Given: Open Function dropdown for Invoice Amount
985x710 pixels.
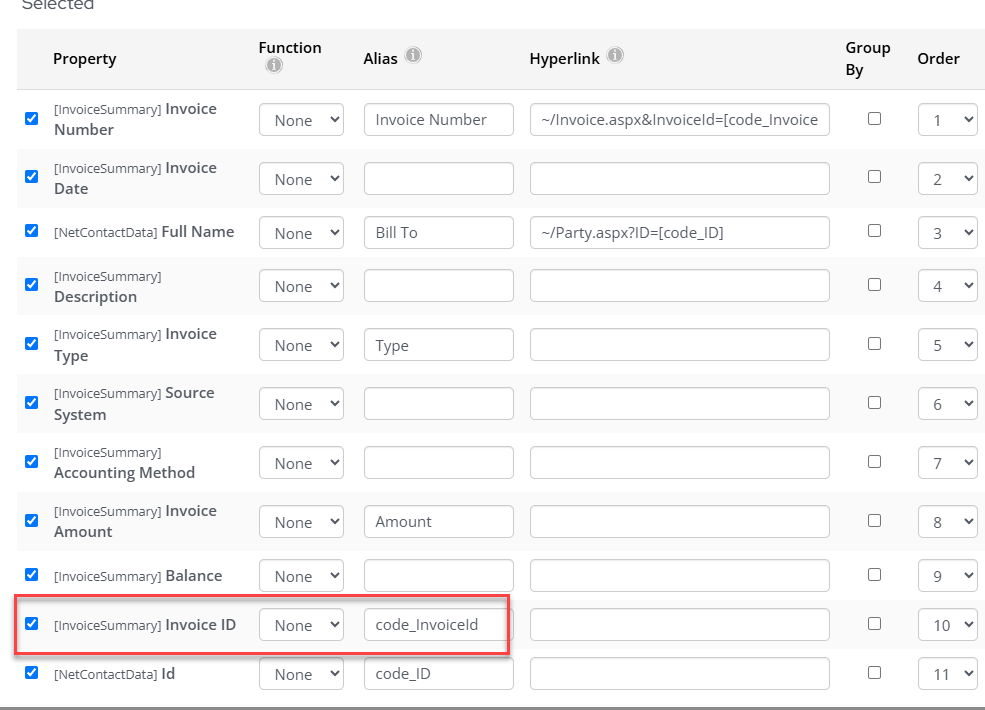Looking at the screenshot, I should click(301, 522).
